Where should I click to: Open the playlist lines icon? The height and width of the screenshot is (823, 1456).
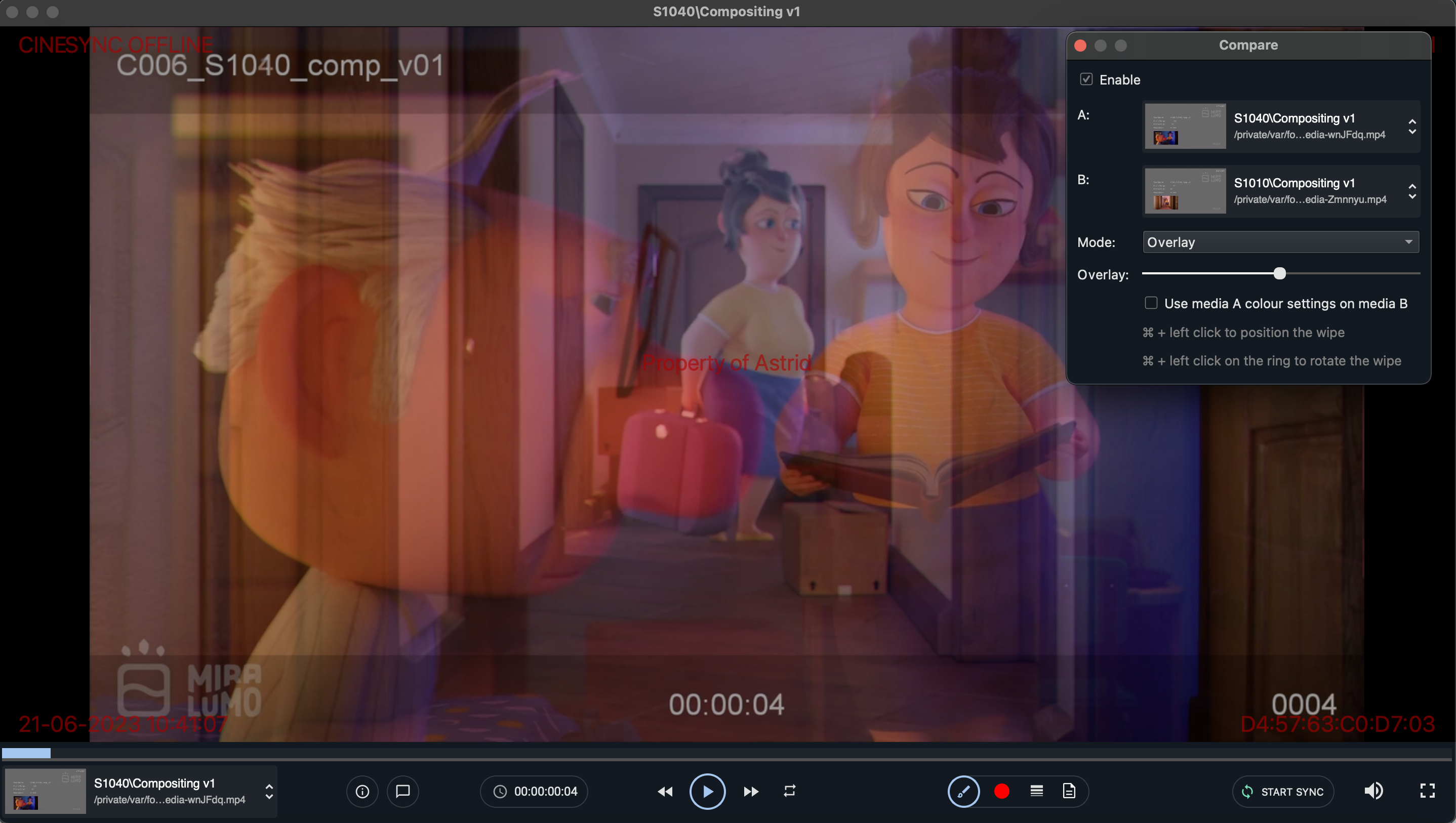[x=1037, y=791]
